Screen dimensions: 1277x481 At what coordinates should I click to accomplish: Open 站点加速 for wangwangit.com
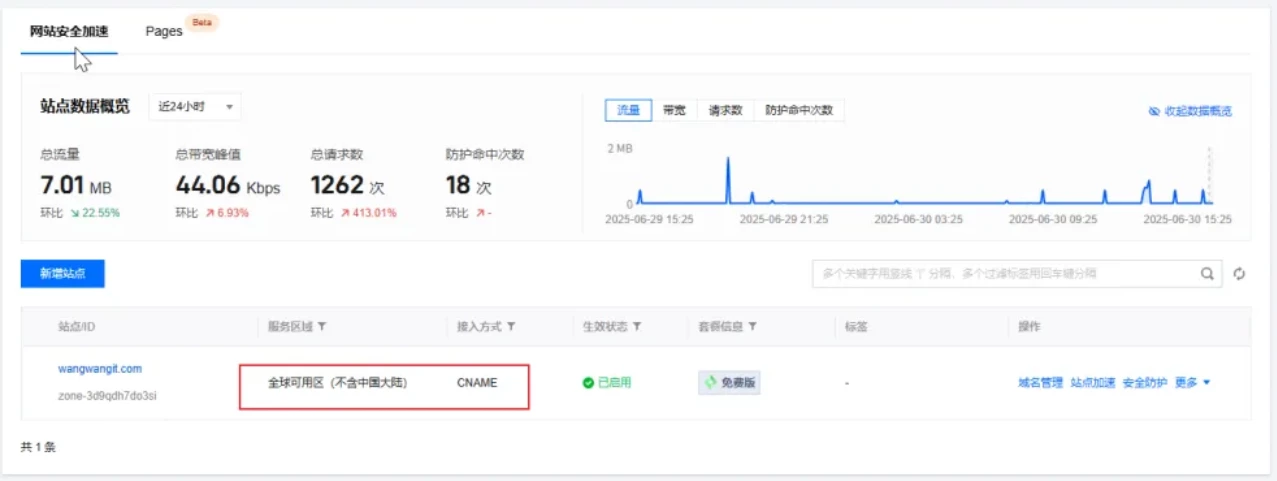(1092, 383)
